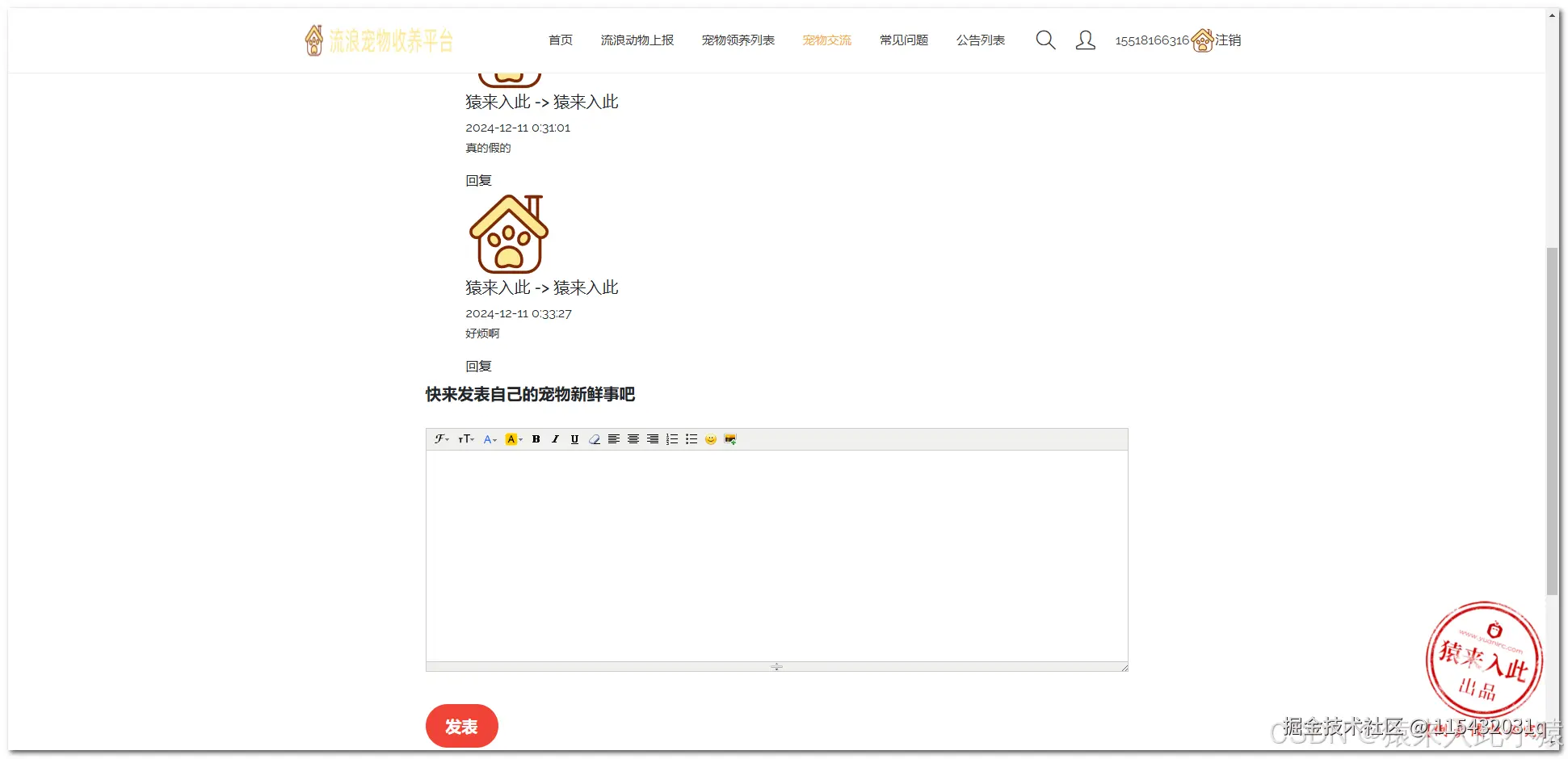Select 宠物交流 menu item
Viewport: 1568px width, 759px height.
(827, 40)
